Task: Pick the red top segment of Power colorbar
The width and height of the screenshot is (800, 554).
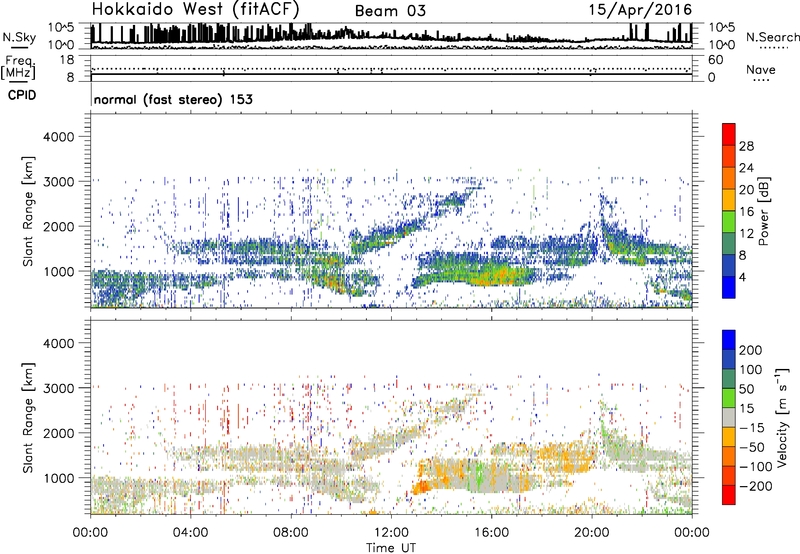Action: click(x=729, y=135)
